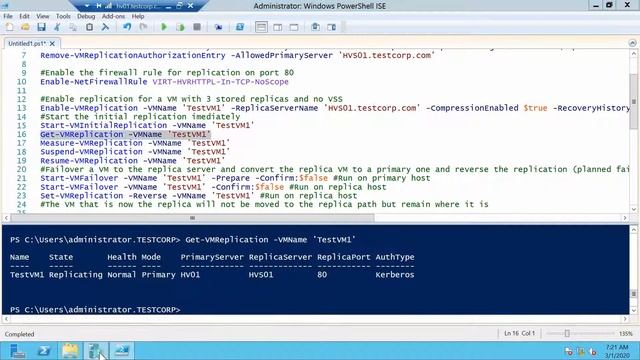Open File Explorer from the taskbar

[x=70, y=351]
